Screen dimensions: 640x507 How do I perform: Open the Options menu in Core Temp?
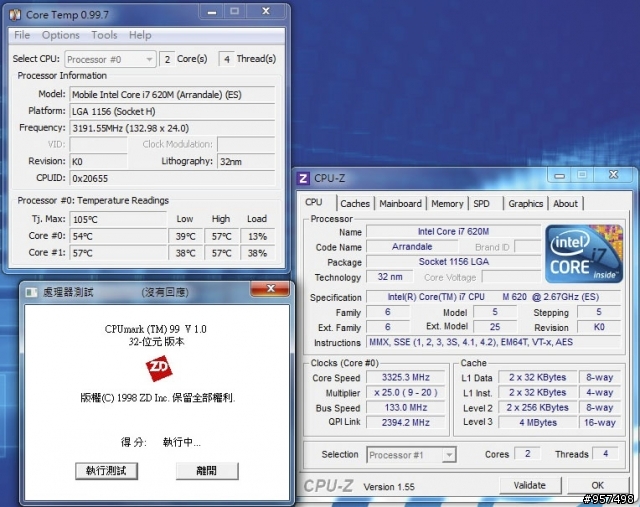pyautogui.click(x=60, y=35)
